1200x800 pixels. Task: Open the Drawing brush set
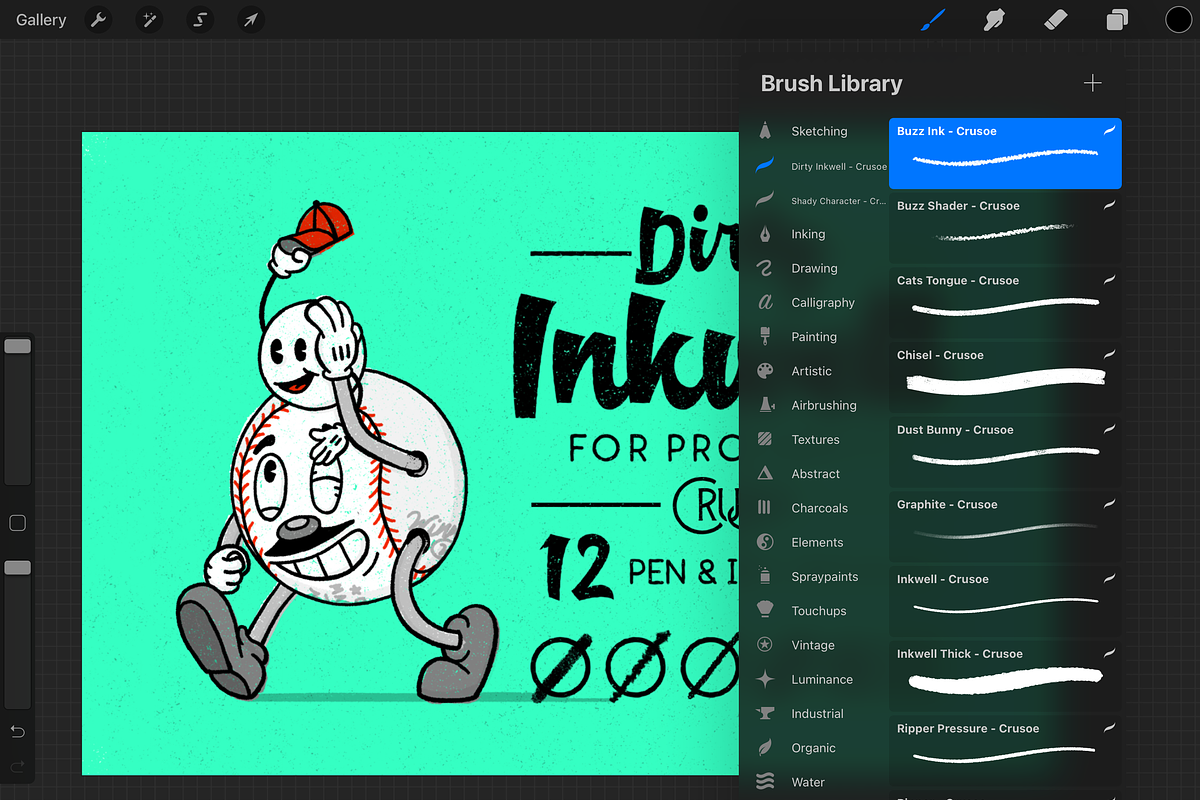814,268
